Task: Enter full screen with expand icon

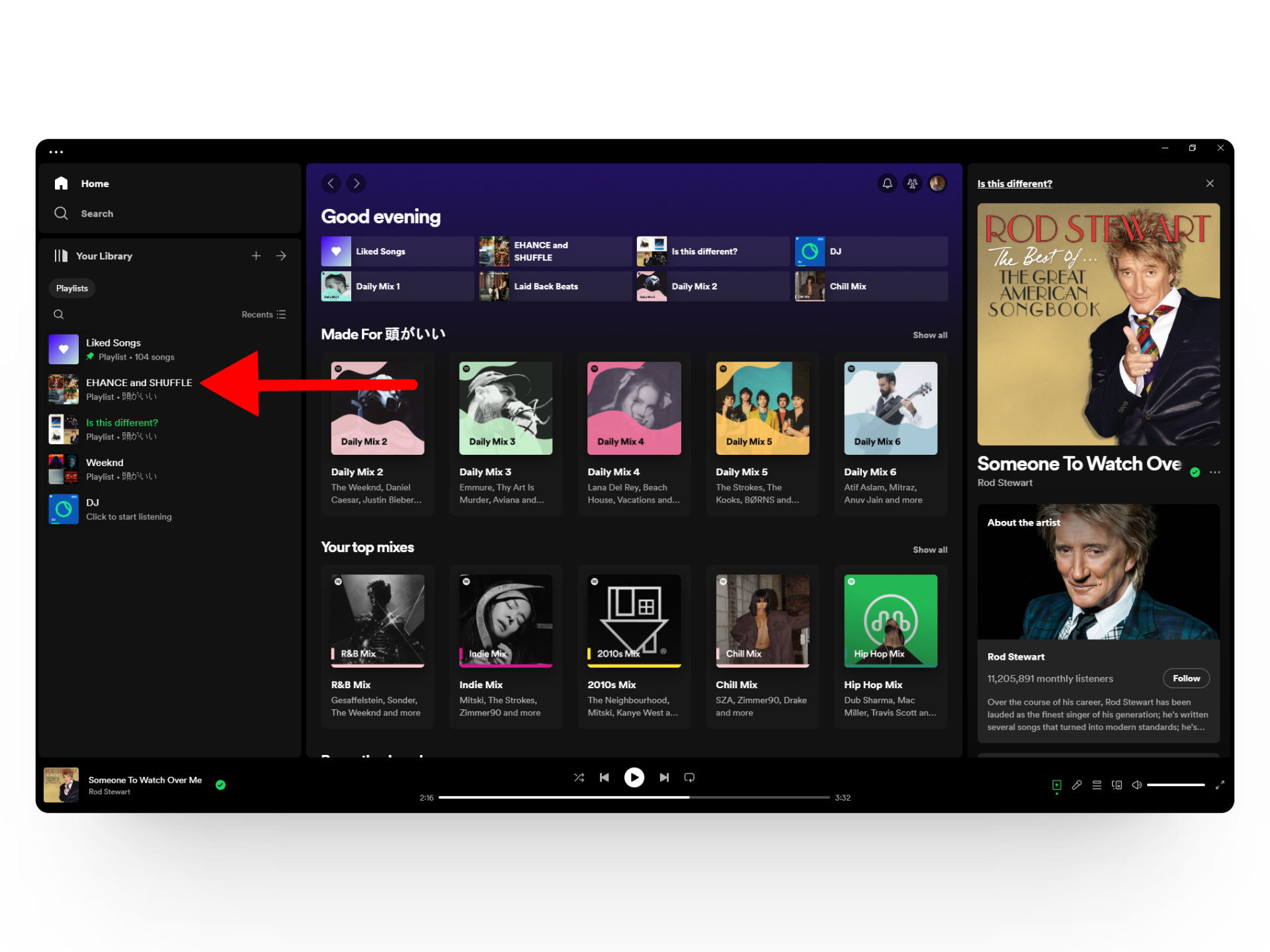Action: [x=1220, y=785]
